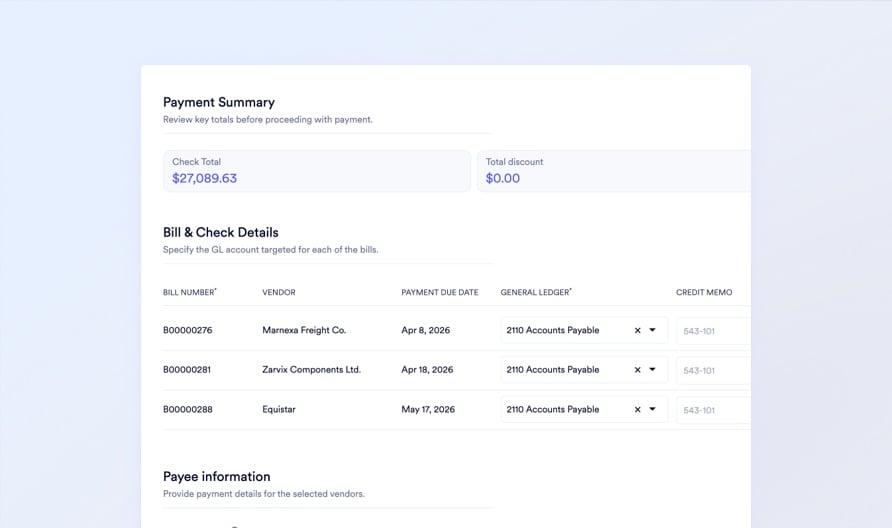Open ledger dropdown arrow for Zarvix Components Ltd.

point(653,370)
